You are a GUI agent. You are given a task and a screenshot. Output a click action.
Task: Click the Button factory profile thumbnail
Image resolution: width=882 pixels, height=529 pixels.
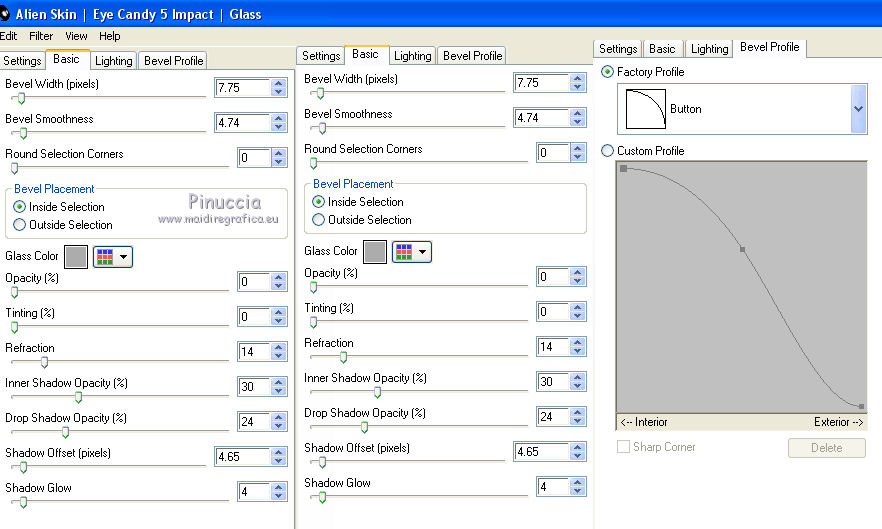pyautogui.click(x=645, y=109)
